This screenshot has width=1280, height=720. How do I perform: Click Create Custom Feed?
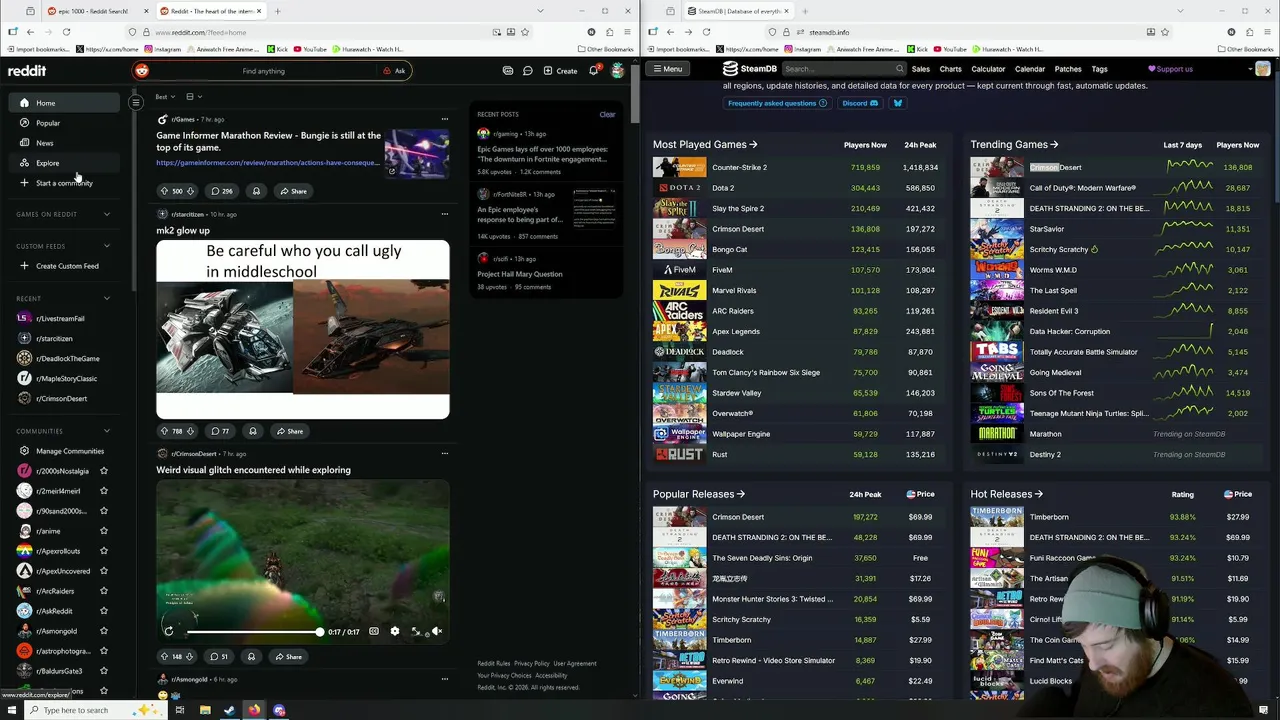(x=66, y=266)
